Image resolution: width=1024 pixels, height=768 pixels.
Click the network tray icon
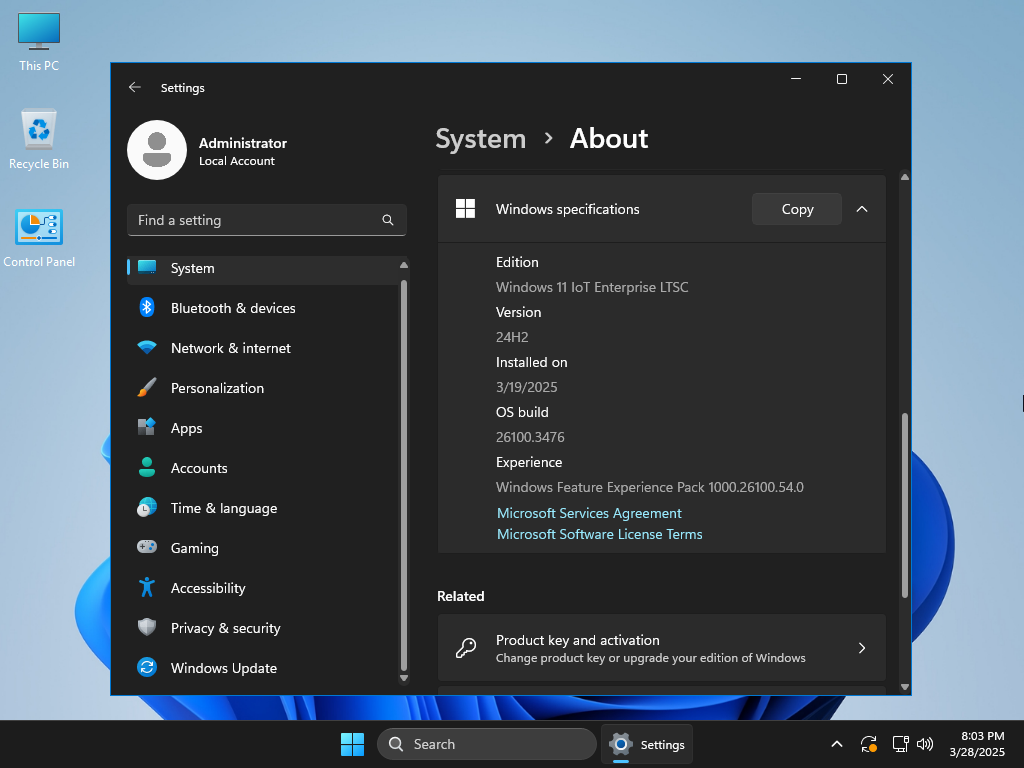pos(901,744)
